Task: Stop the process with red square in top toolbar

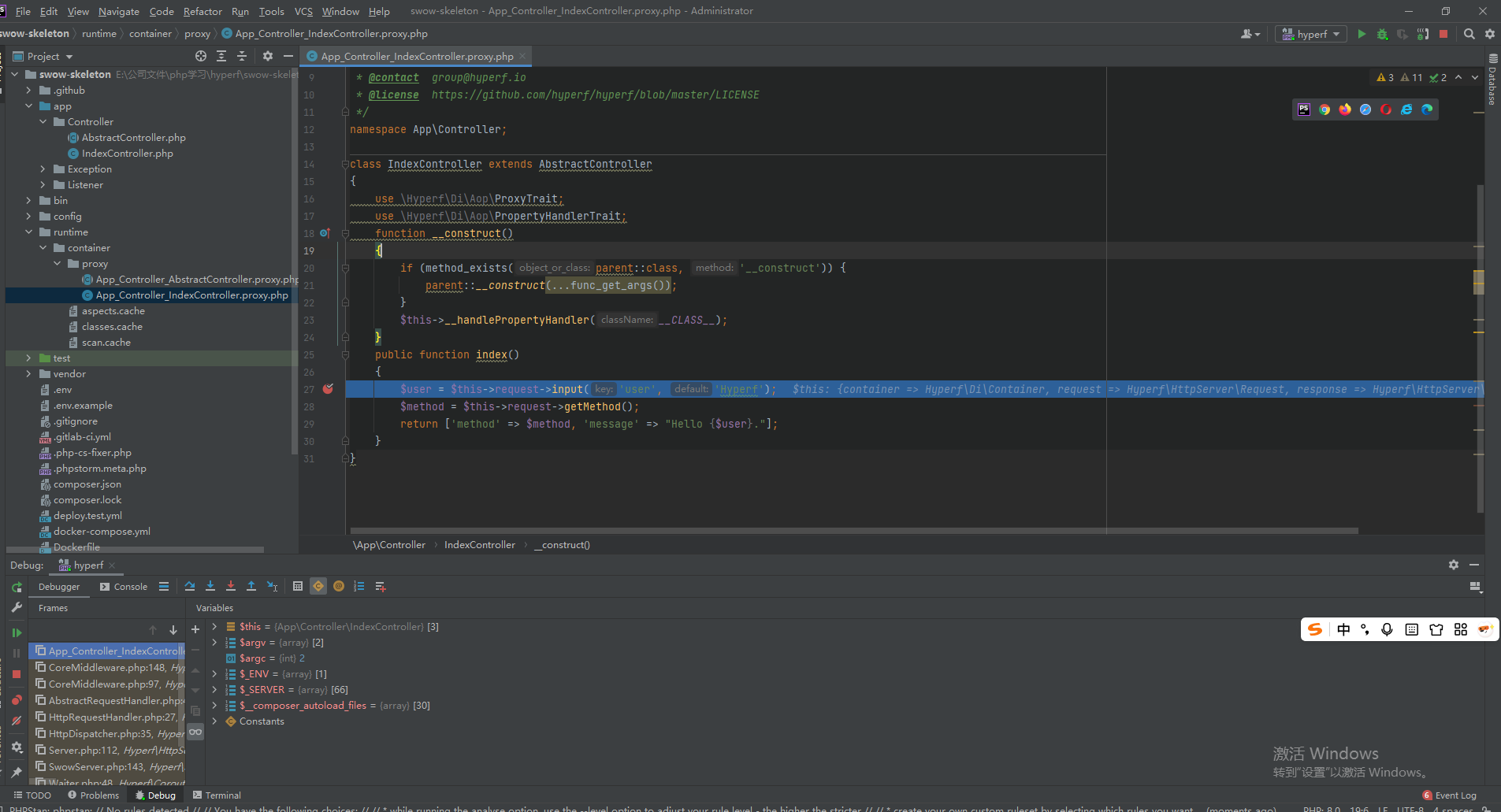Action: [x=1443, y=34]
